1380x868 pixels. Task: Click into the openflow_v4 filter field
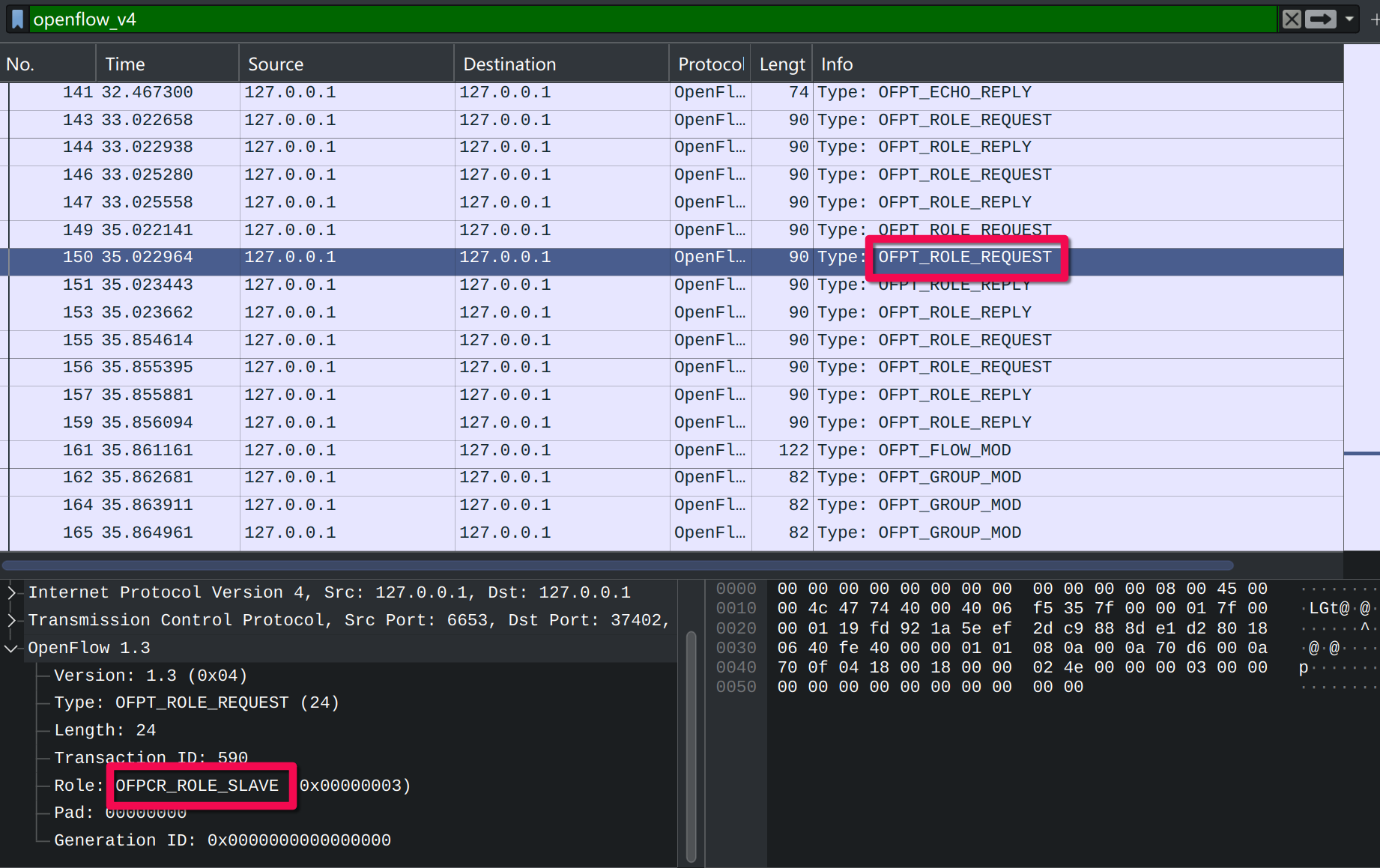599,19
